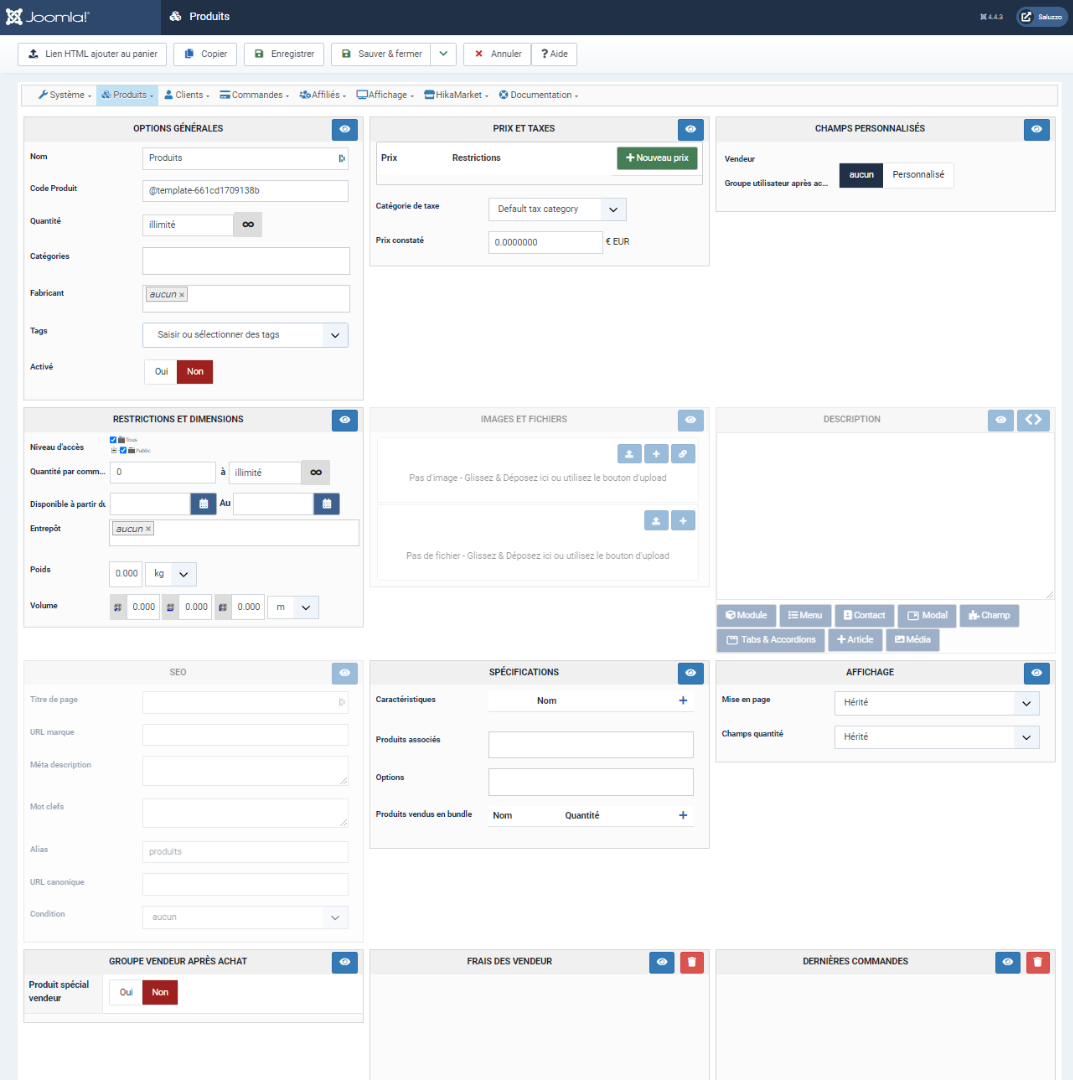Open the Clients menu
The width and height of the screenshot is (1073, 1080).
coord(187,95)
